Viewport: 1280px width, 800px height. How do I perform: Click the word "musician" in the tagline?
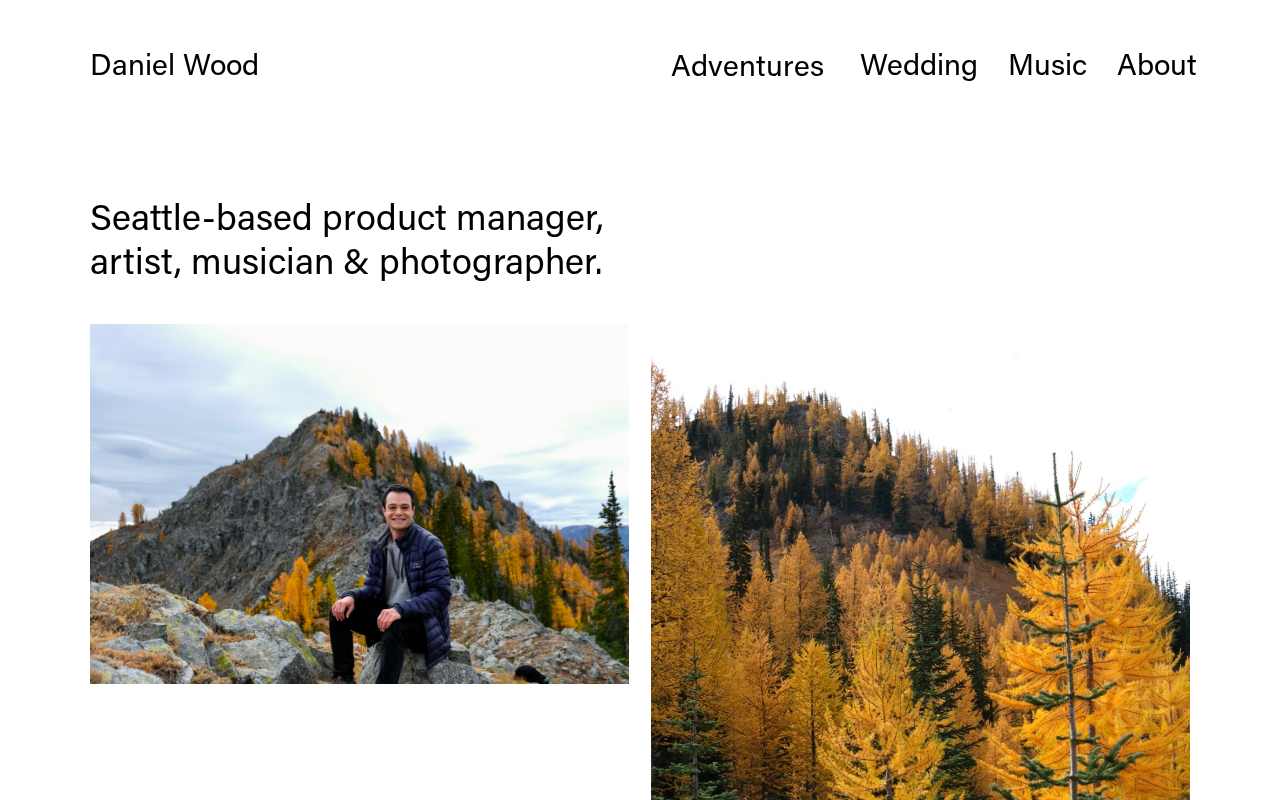click(x=262, y=262)
